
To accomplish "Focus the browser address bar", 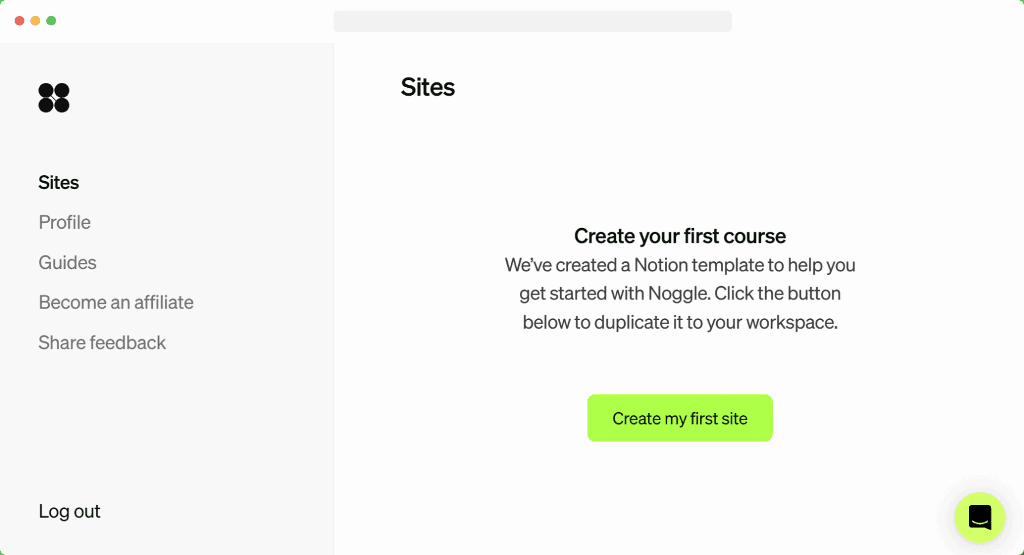I will coord(532,21).
